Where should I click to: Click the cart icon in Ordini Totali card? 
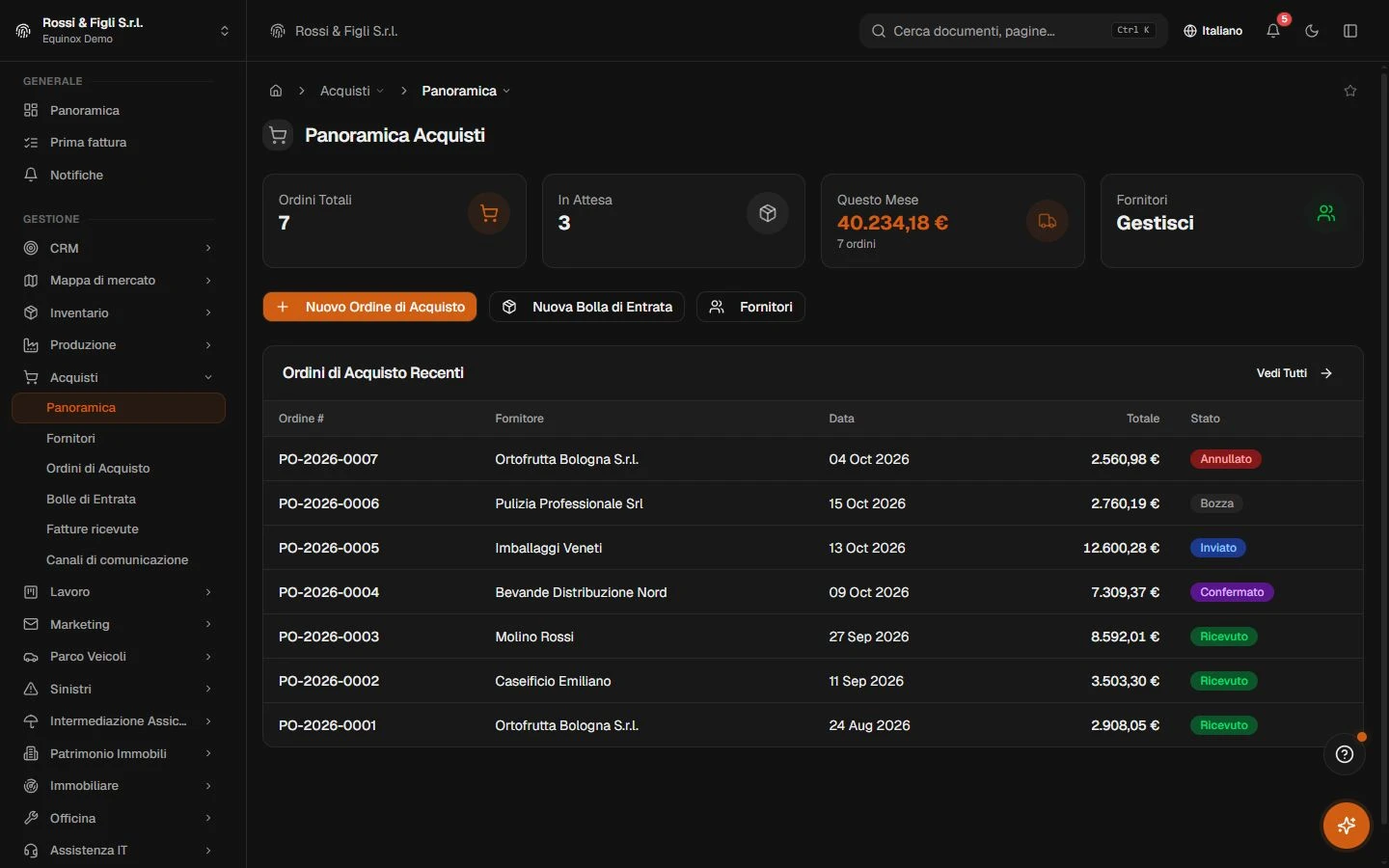(x=489, y=213)
